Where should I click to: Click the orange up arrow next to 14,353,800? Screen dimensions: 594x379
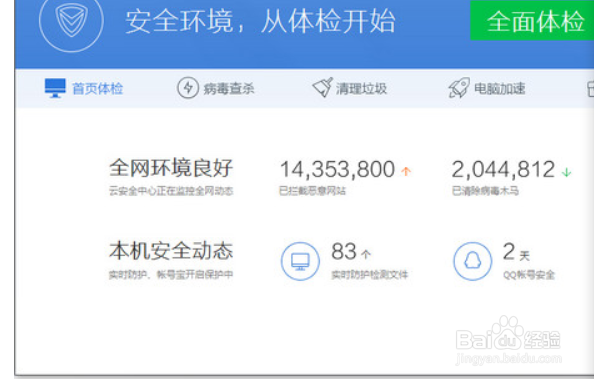pos(406,171)
